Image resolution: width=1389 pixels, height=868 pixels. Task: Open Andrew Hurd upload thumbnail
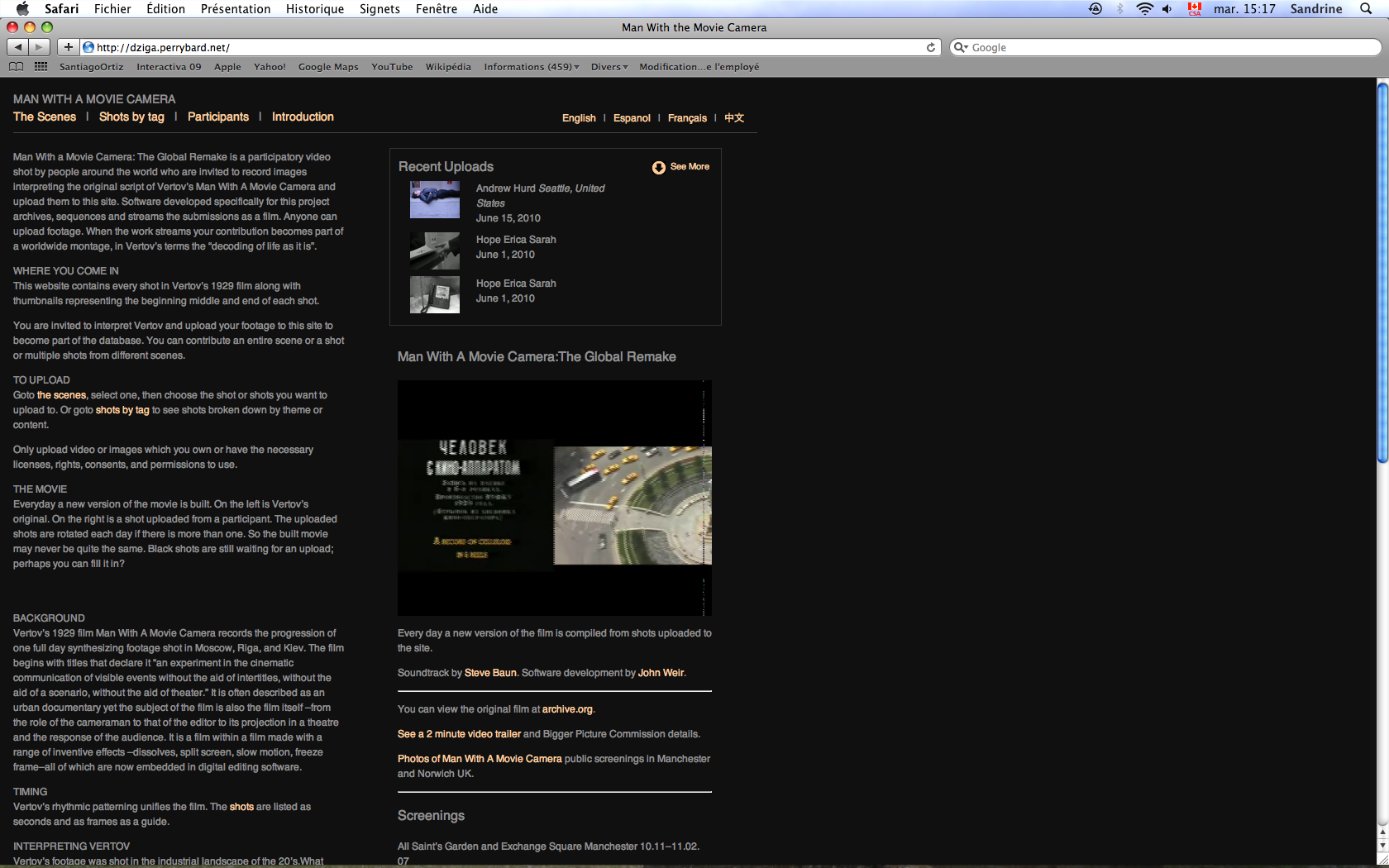[435, 200]
